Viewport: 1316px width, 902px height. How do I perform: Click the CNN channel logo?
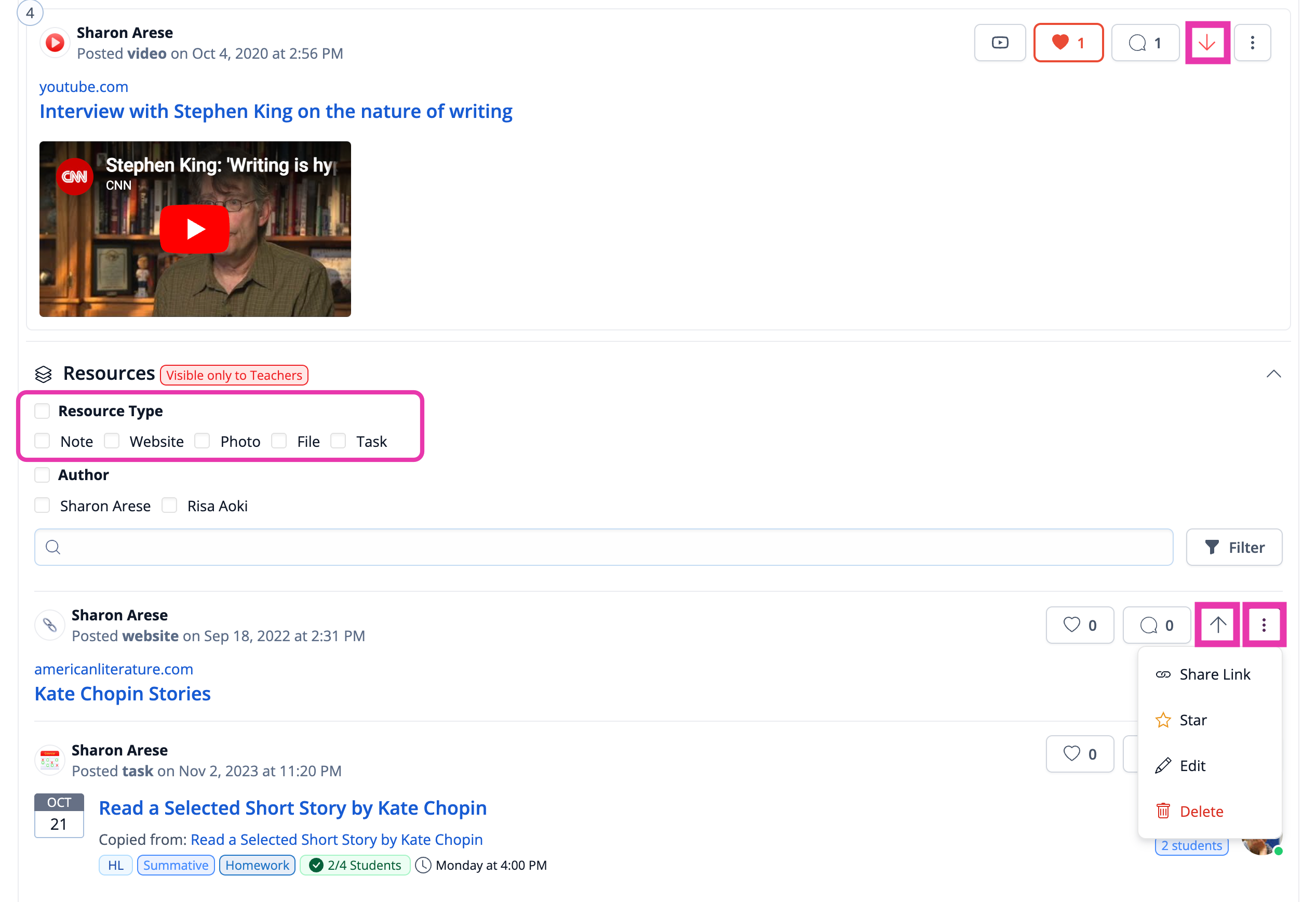[x=74, y=177]
